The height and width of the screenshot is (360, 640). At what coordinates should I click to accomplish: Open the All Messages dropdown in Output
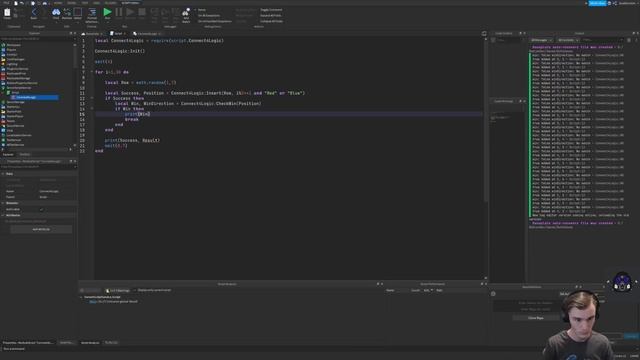tap(541, 40)
